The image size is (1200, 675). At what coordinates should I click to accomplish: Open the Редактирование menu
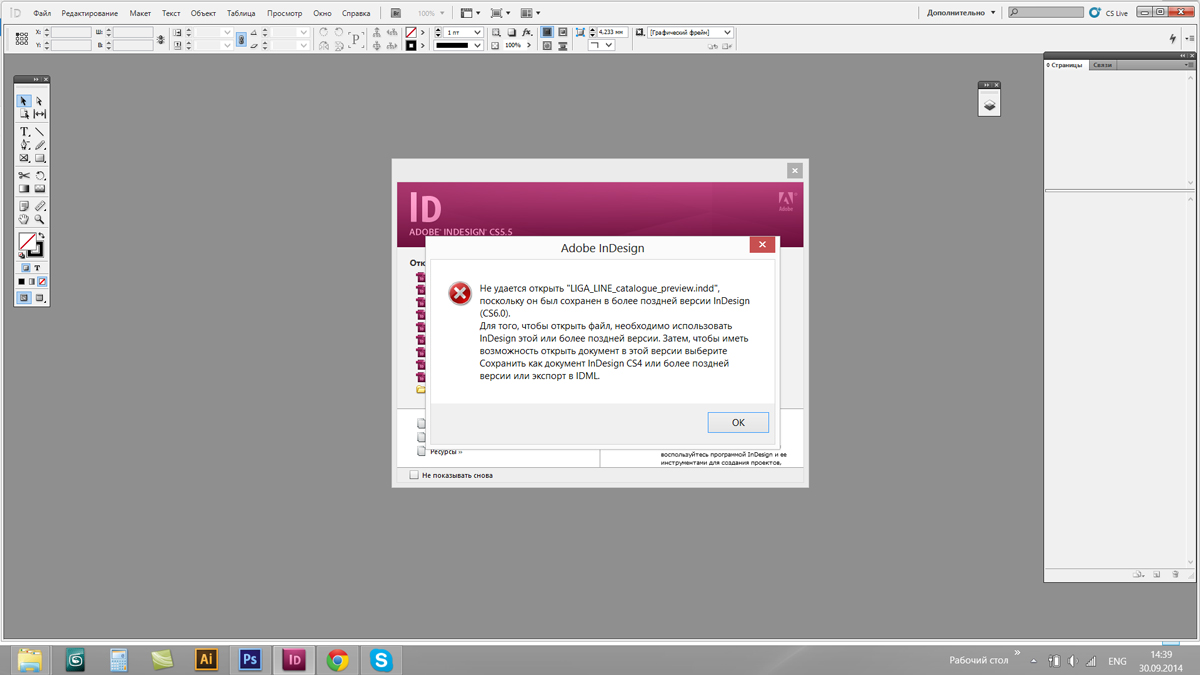[89, 13]
